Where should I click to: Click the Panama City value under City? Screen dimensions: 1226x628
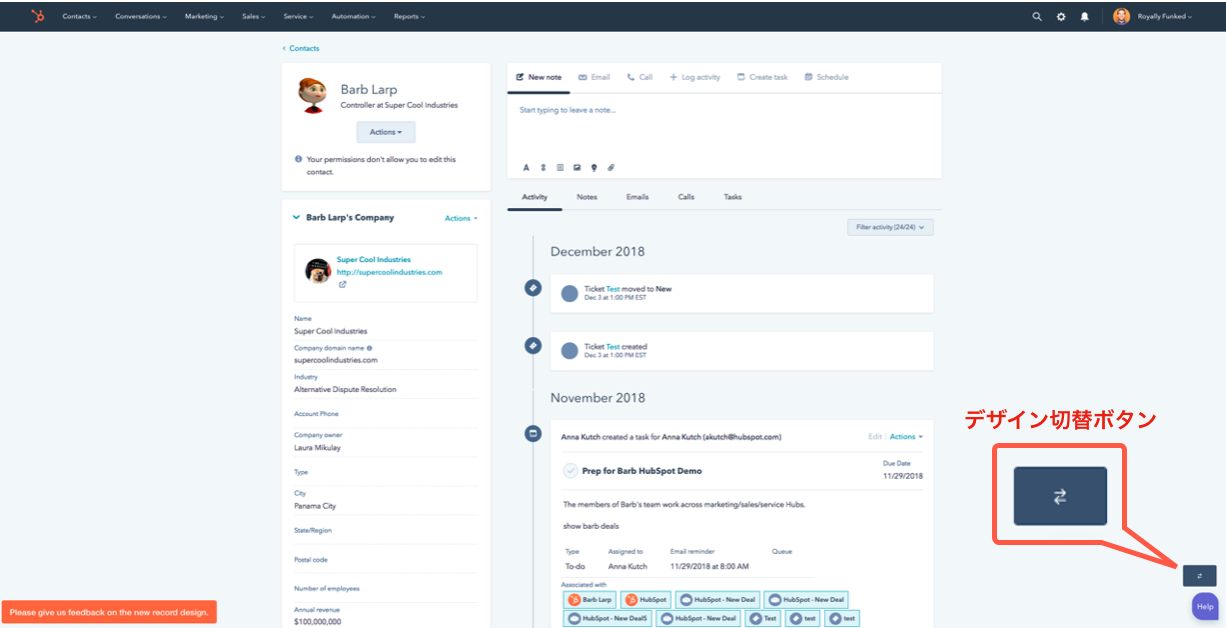click(315, 506)
